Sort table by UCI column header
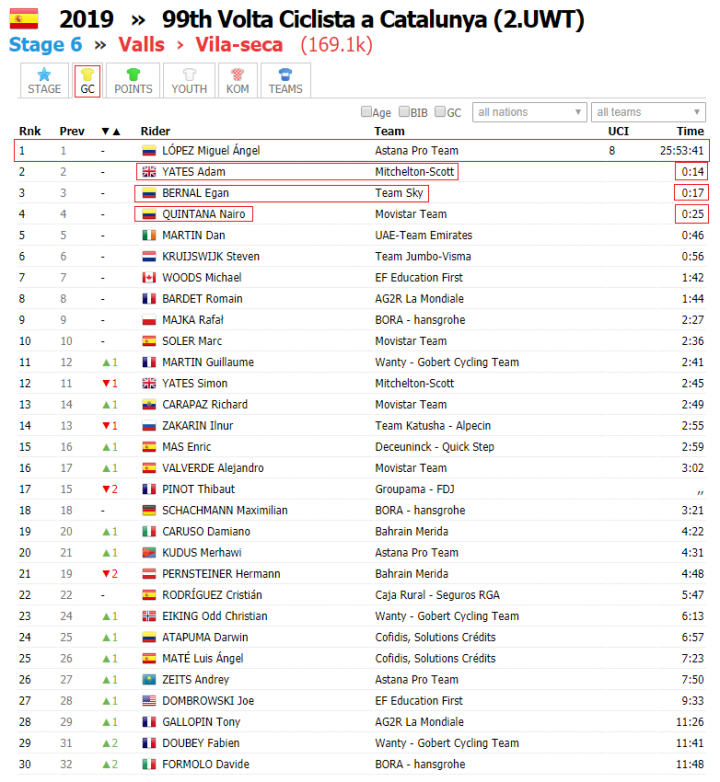The height and width of the screenshot is (782, 720). coord(618,131)
